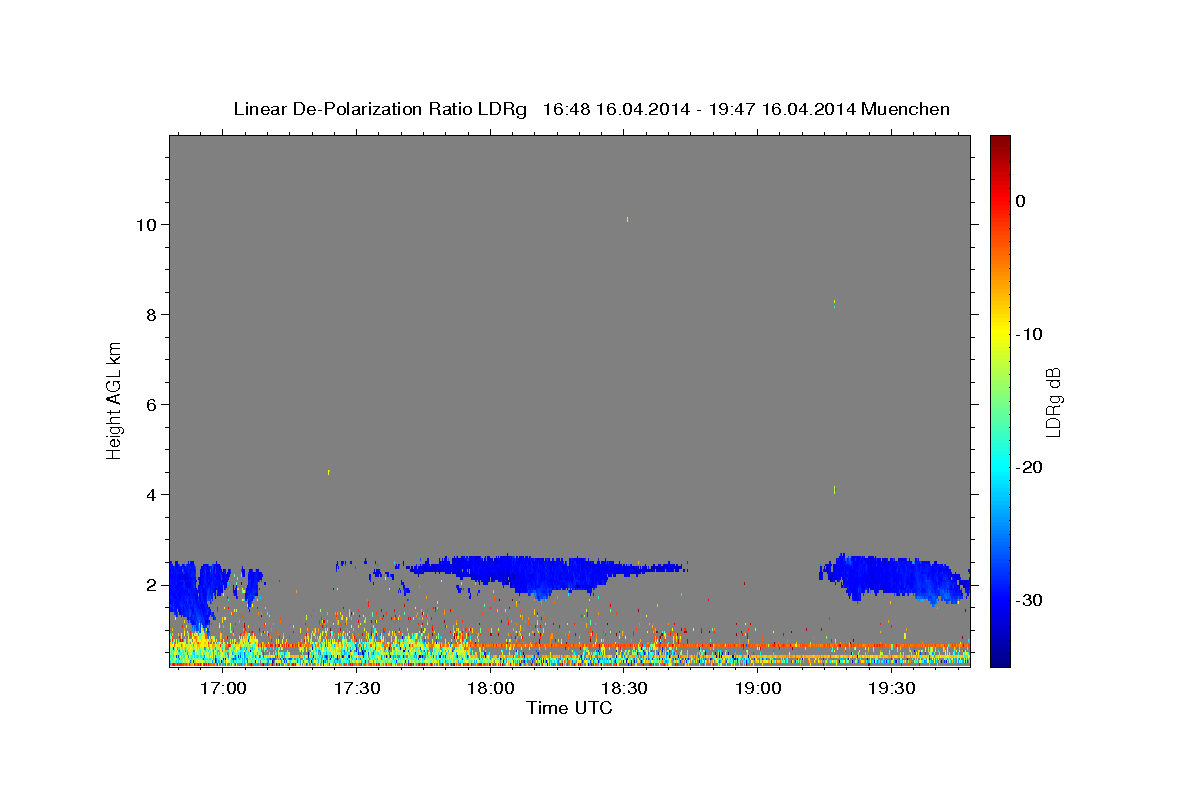The width and height of the screenshot is (1200, 800).
Task: Click the 'Height AGL km' axis label
Action: (x=115, y=400)
